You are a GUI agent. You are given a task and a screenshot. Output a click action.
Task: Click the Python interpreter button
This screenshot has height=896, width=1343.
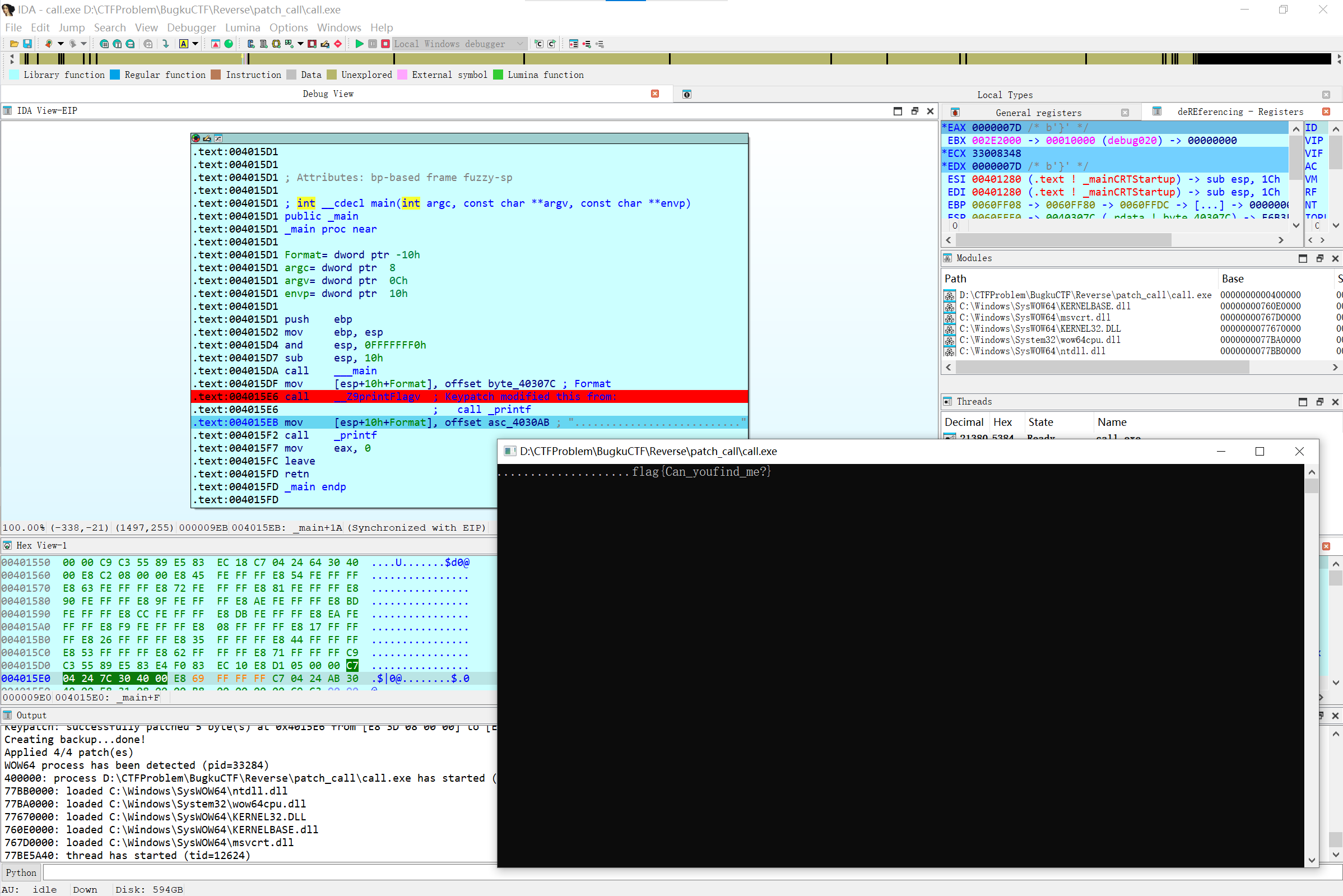[21, 872]
